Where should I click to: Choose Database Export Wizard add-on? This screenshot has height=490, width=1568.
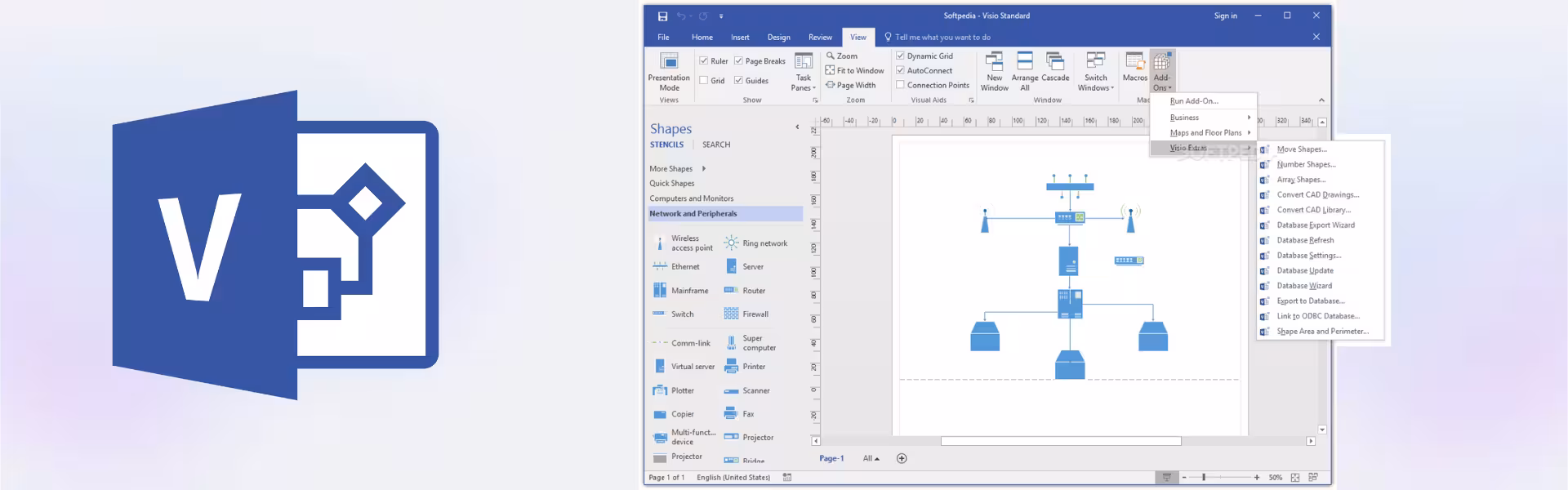1320,225
